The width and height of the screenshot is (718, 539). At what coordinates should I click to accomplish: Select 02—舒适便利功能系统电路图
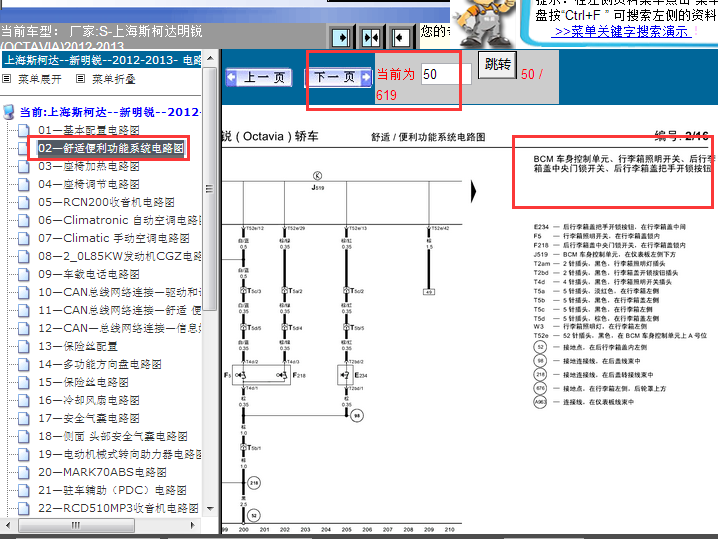tap(111, 148)
